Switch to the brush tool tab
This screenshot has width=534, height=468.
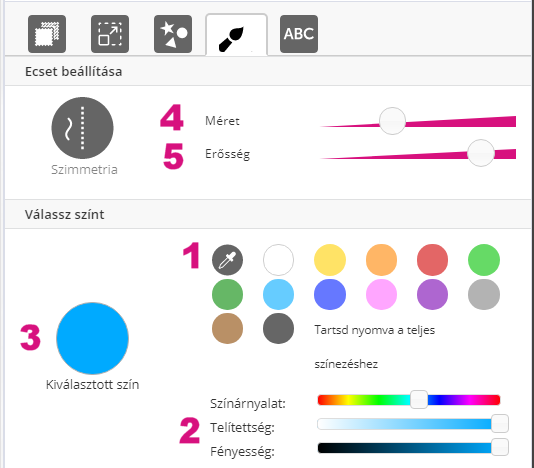pos(236,35)
